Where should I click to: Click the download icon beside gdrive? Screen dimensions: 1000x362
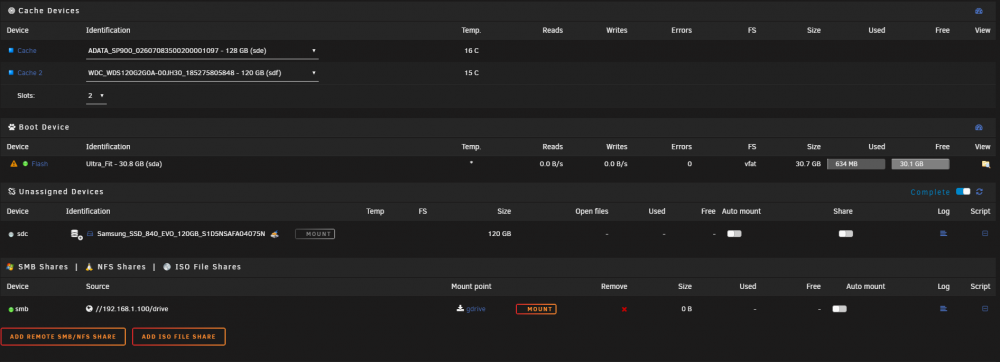coord(460,308)
